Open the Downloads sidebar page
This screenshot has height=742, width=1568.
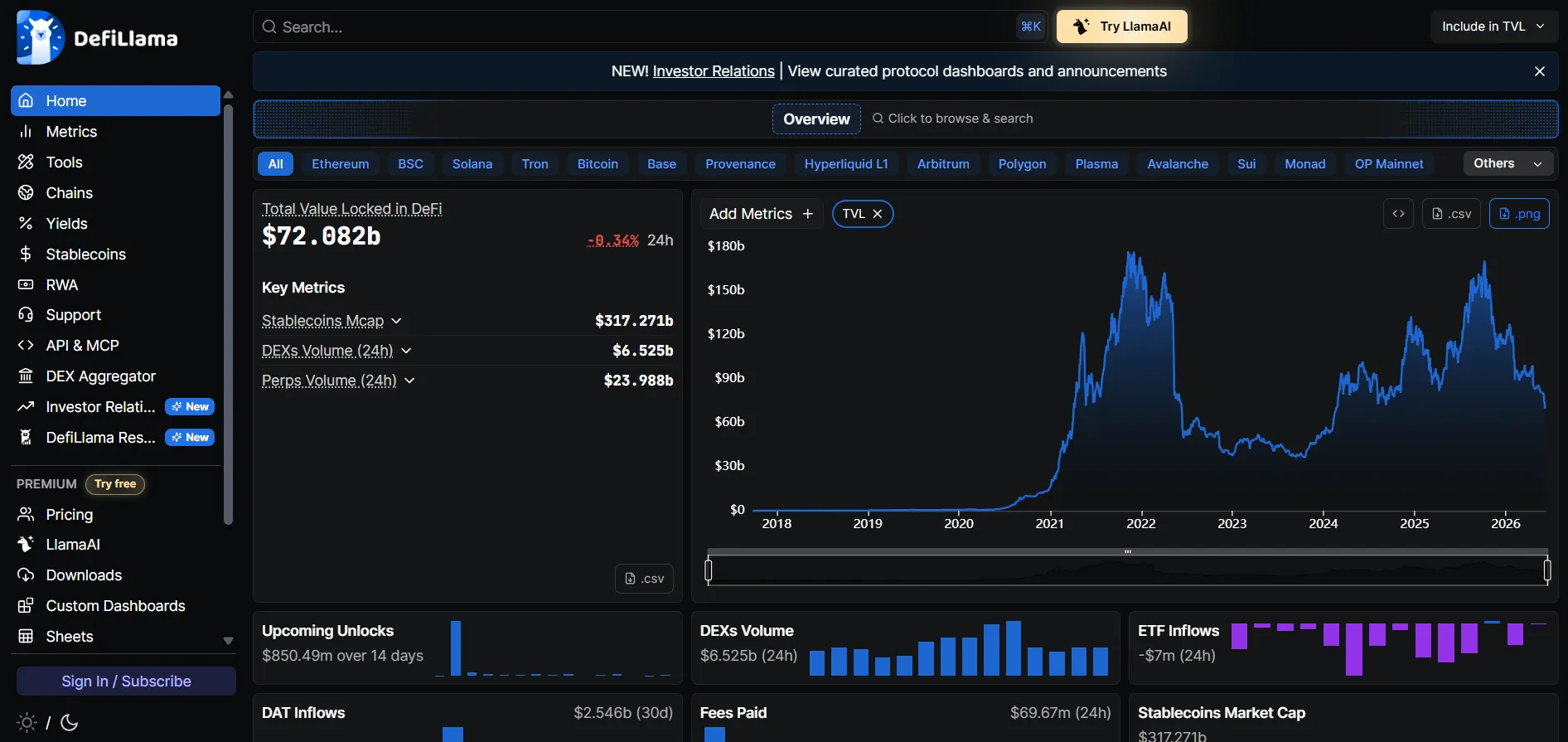[116, 575]
